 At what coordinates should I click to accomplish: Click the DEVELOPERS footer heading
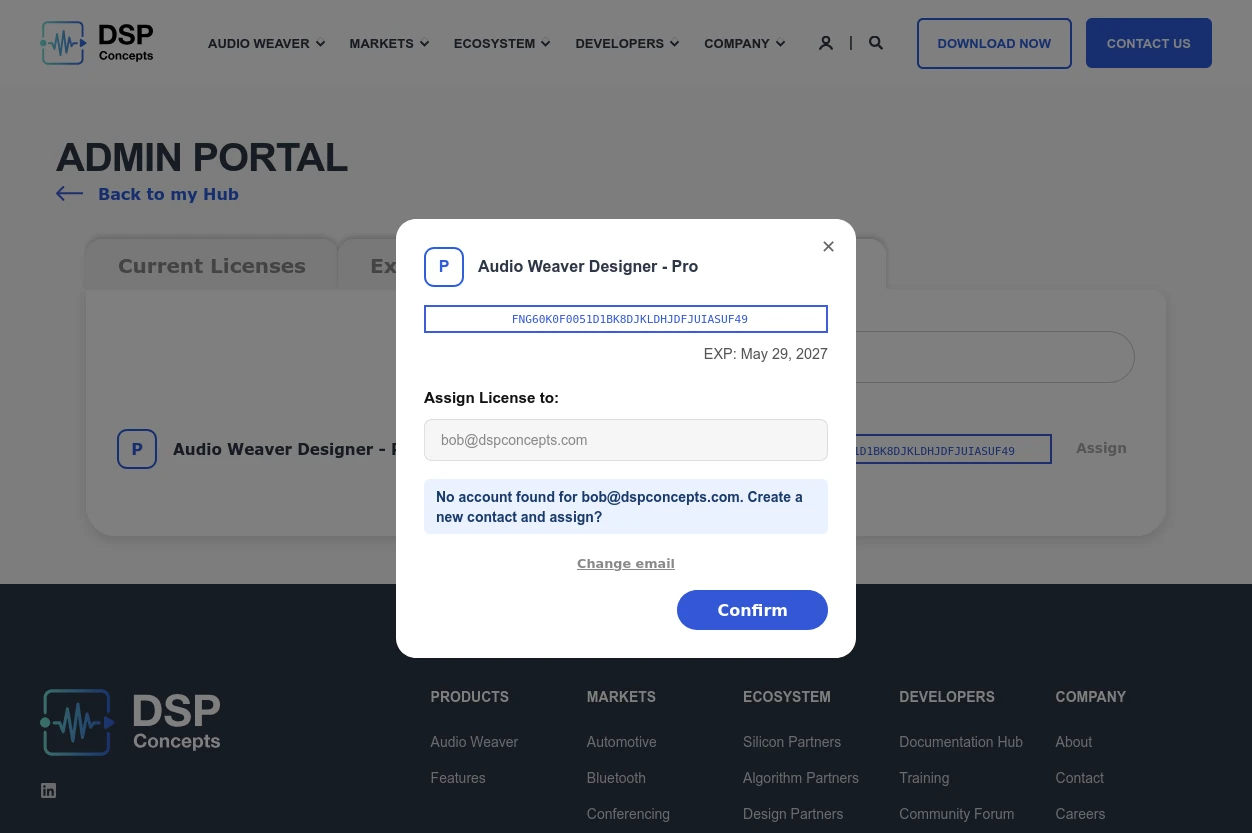click(x=947, y=697)
